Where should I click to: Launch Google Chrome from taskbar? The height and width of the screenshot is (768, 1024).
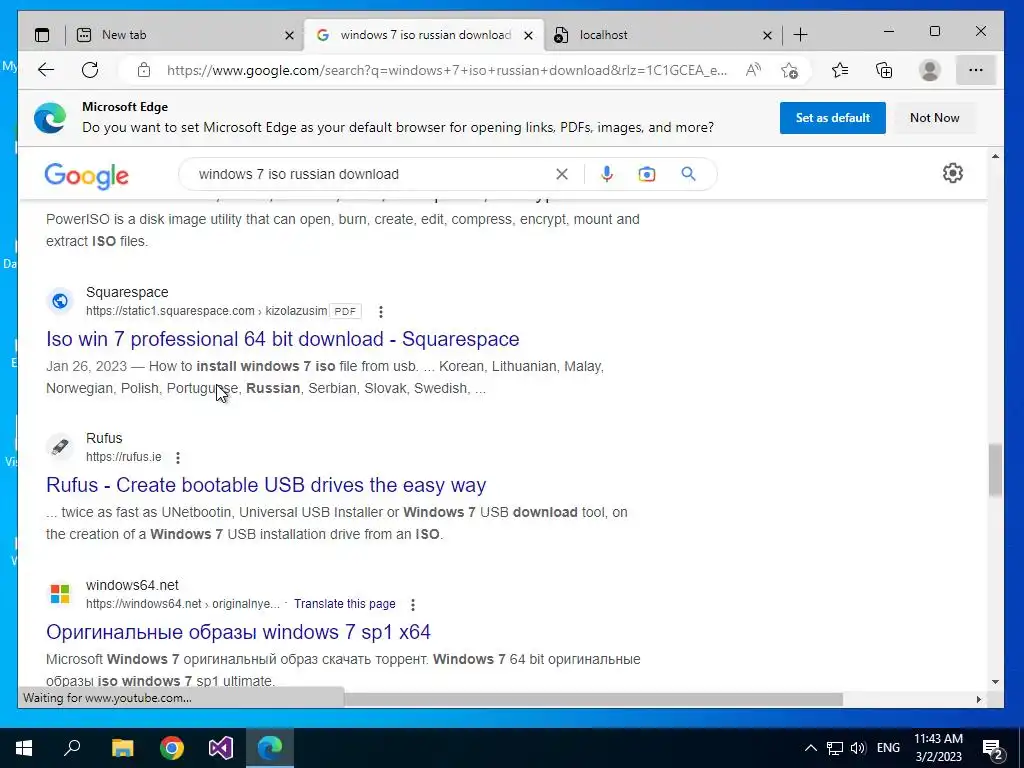pos(172,748)
